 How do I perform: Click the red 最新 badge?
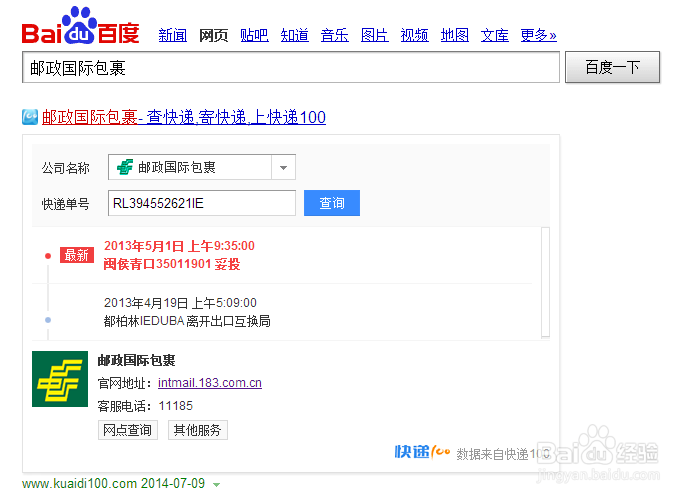(77, 255)
